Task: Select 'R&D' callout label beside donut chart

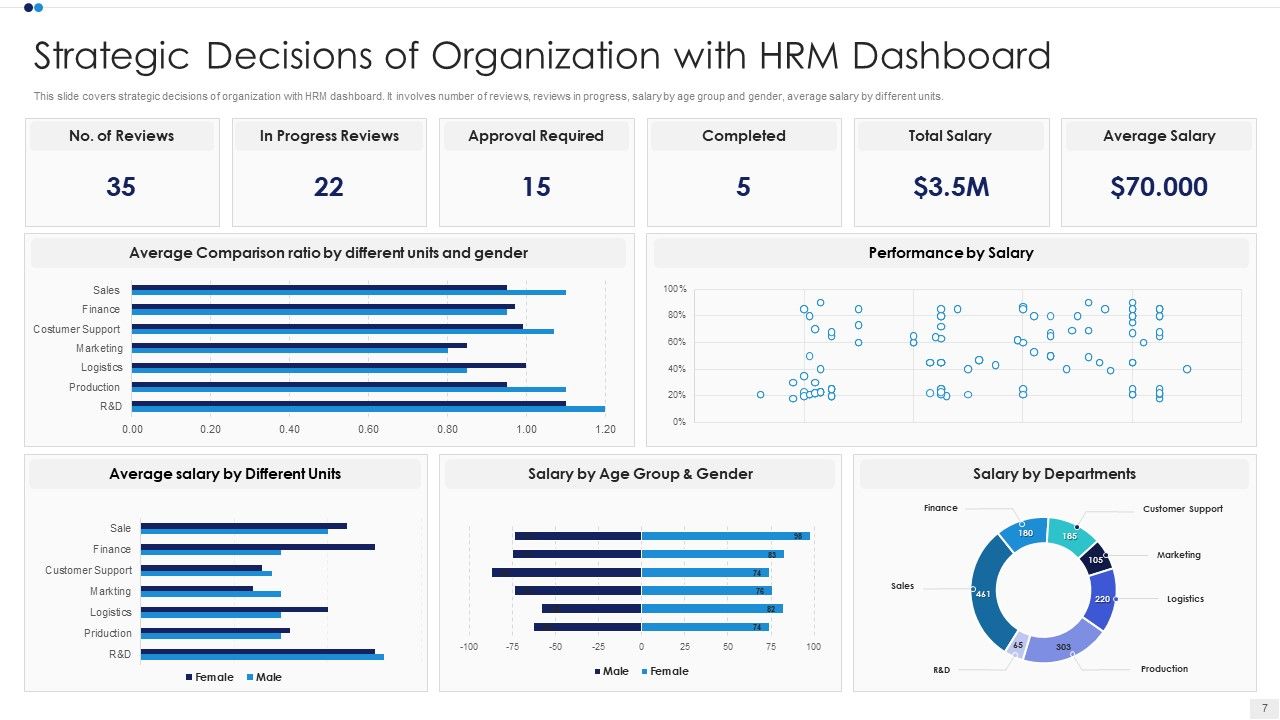Action: [x=941, y=670]
